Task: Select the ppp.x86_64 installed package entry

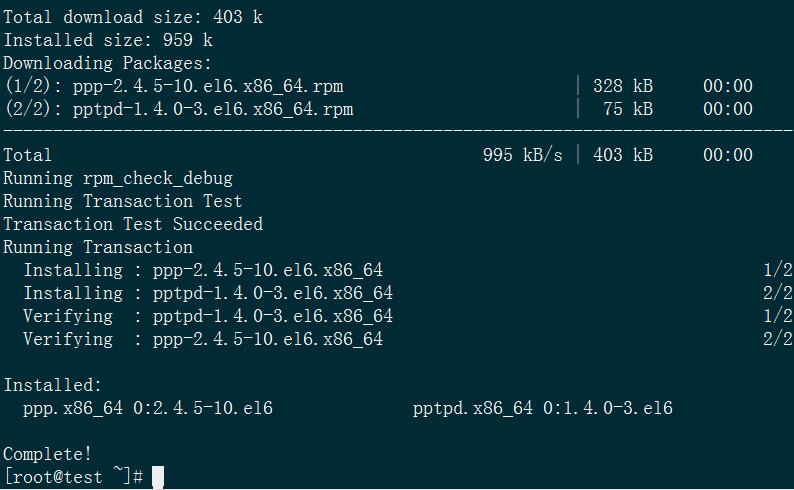Action: tap(148, 408)
